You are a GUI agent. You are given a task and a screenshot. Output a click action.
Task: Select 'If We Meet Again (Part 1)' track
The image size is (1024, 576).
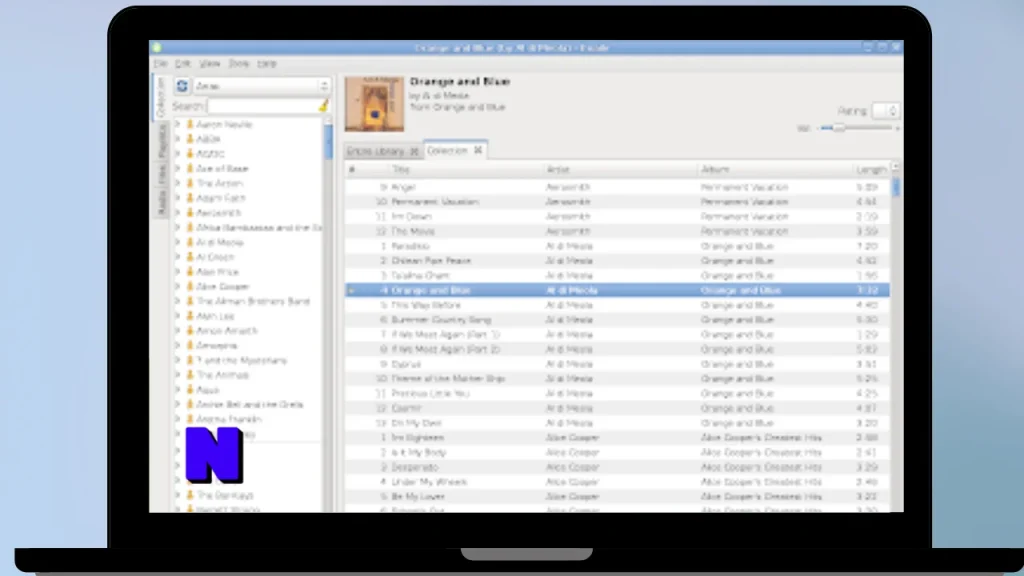point(617,334)
